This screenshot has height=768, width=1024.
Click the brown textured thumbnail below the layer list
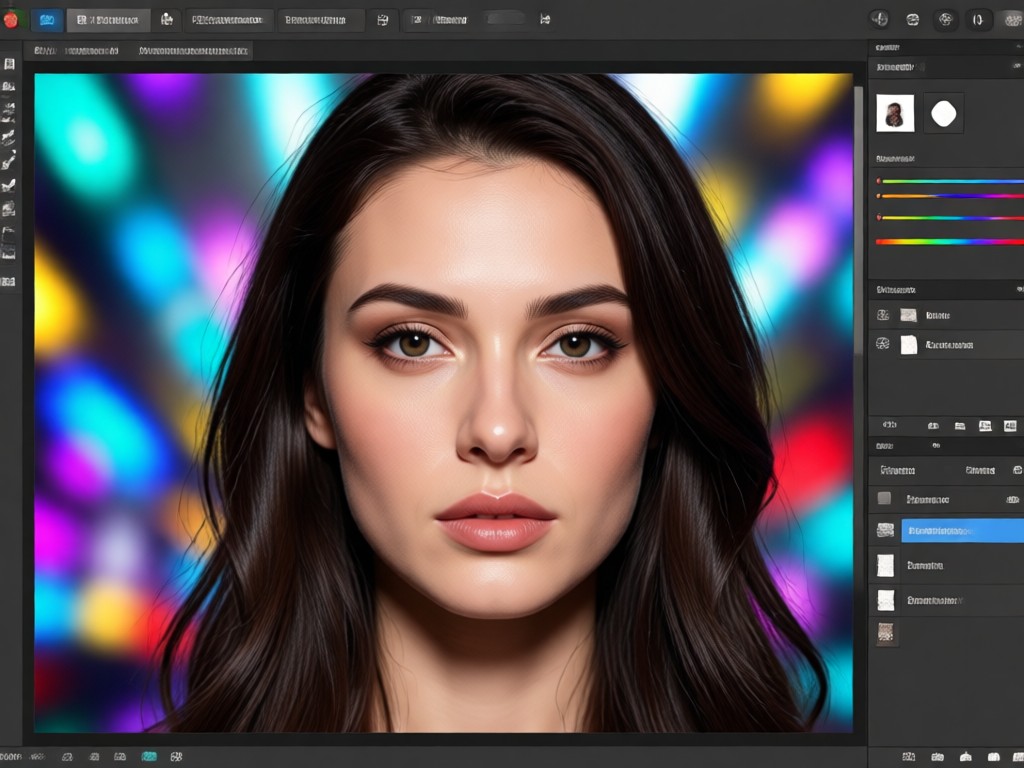(886, 632)
